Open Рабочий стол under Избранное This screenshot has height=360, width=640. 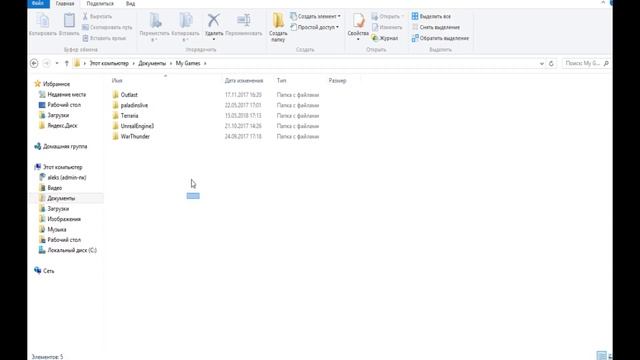pos(64,104)
